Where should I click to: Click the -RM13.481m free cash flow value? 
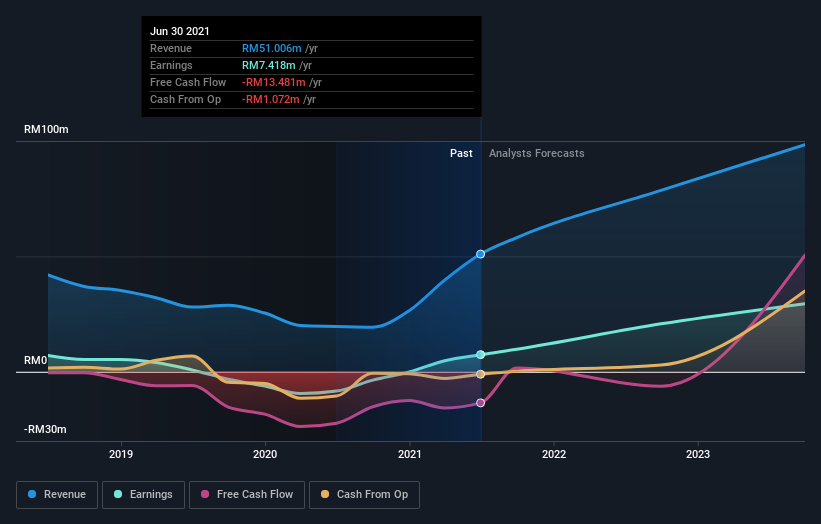click(x=273, y=82)
